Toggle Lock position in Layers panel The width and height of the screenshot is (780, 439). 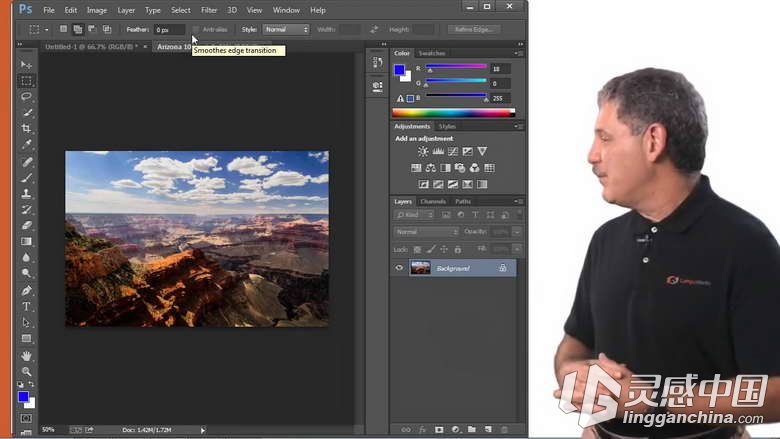[444, 249]
